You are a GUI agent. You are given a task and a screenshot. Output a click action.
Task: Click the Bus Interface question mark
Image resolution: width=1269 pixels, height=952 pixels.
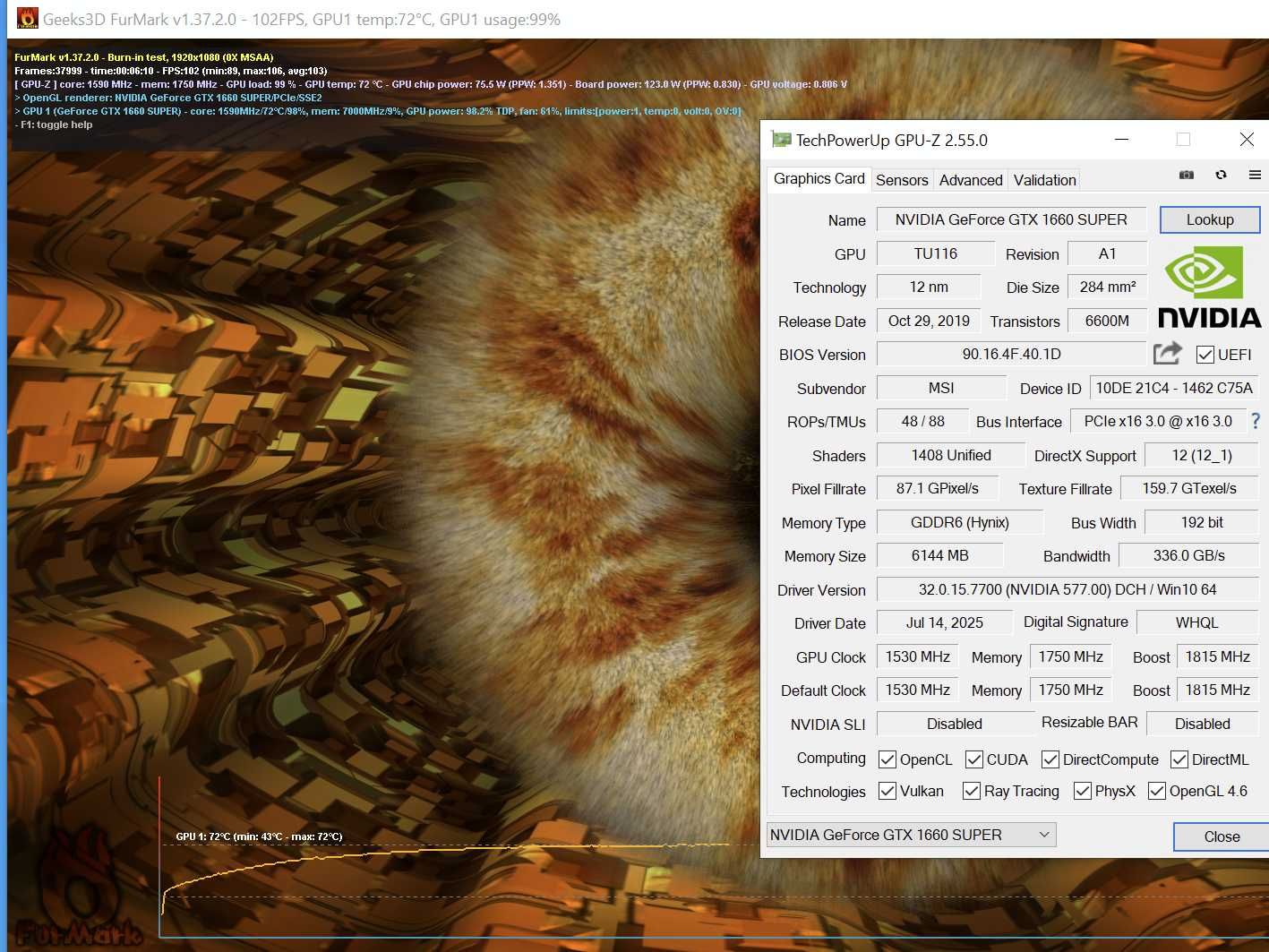1256,421
